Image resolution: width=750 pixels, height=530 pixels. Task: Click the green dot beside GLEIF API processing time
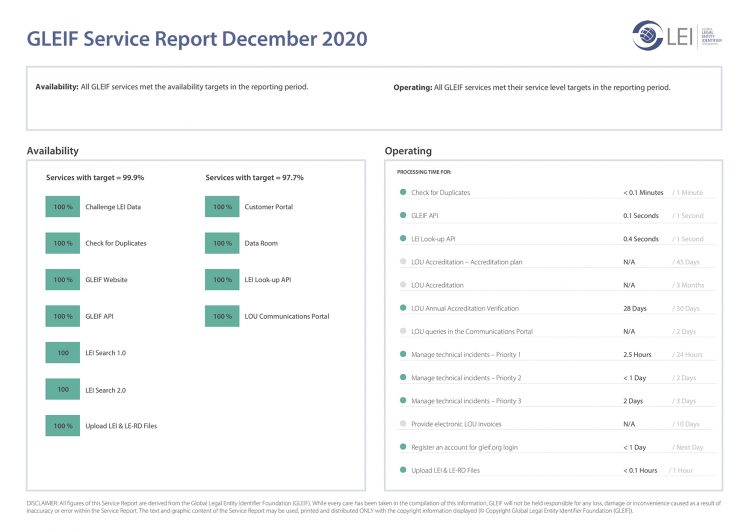(x=402, y=216)
